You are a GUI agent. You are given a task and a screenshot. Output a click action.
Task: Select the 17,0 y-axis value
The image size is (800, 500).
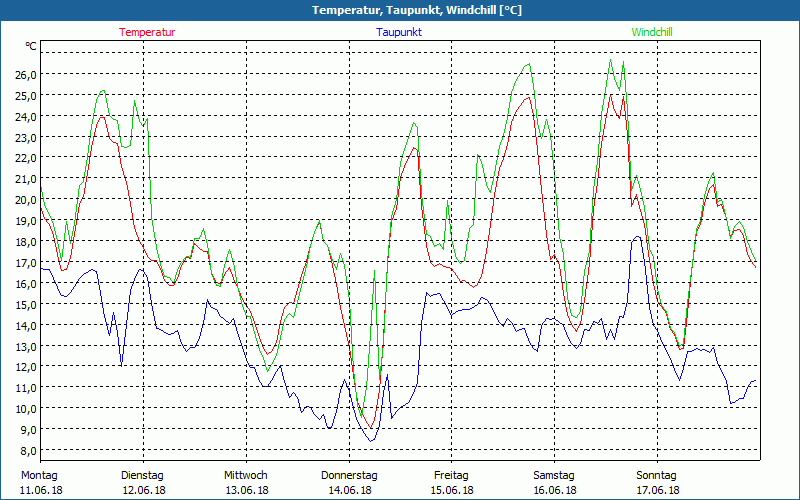tap(26, 262)
